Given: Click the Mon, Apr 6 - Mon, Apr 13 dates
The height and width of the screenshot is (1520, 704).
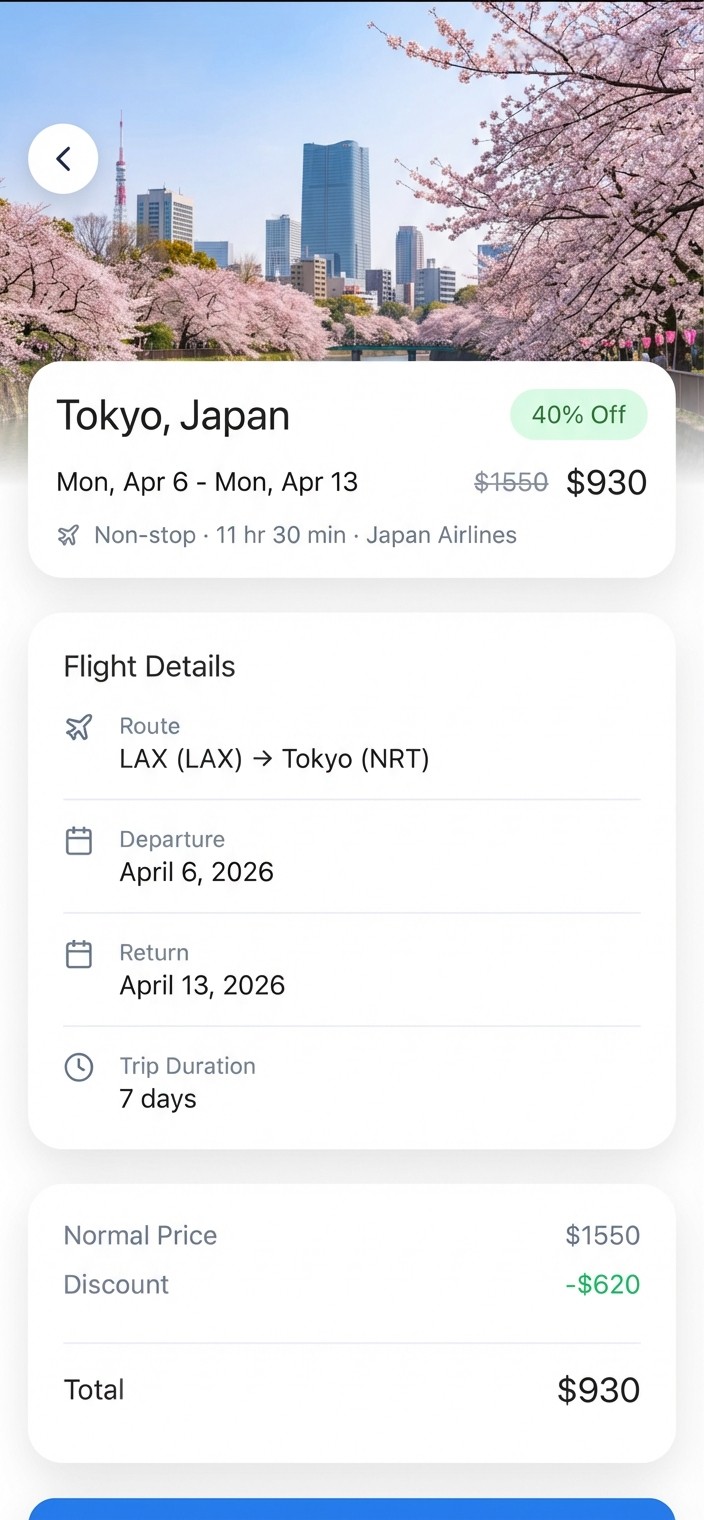Looking at the screenshot, I should tap(207, 482).
